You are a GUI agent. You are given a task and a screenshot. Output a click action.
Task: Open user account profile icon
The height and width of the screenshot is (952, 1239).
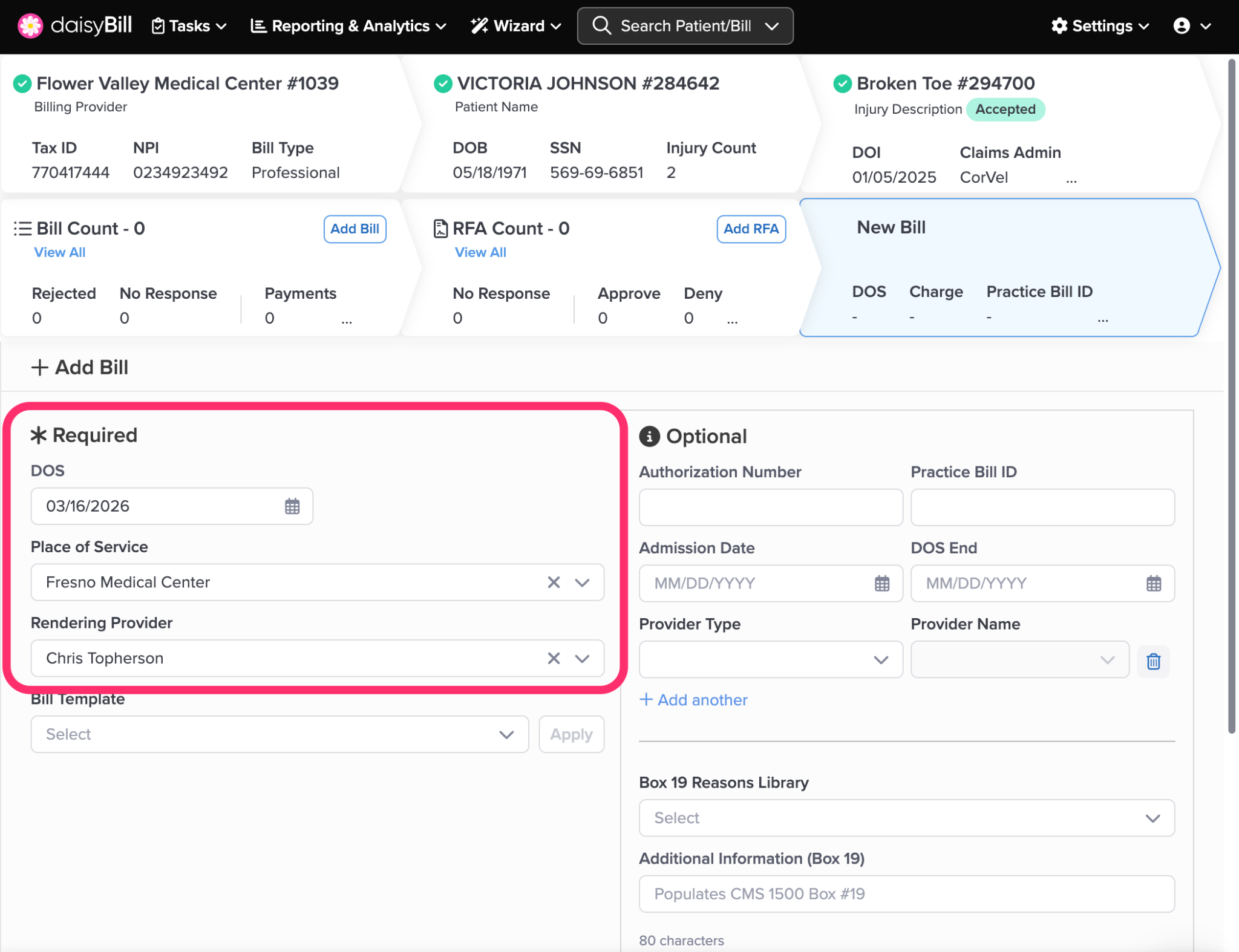(x=1182, y=26)
